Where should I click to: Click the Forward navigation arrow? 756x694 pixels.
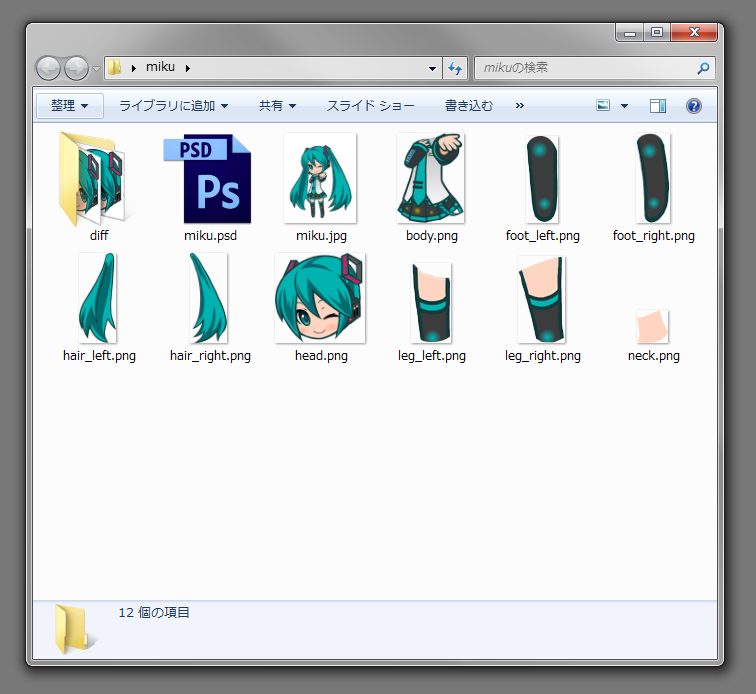76,68
